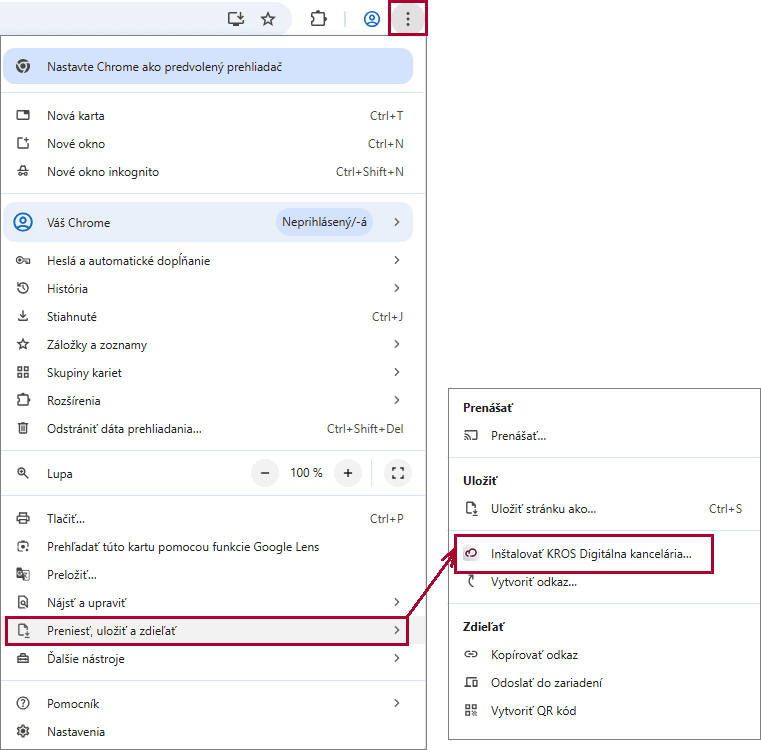The height and width of the screenshot is (750, 761).
Task: Open Nastavenia from the menu
Action: tap(76, 732)
